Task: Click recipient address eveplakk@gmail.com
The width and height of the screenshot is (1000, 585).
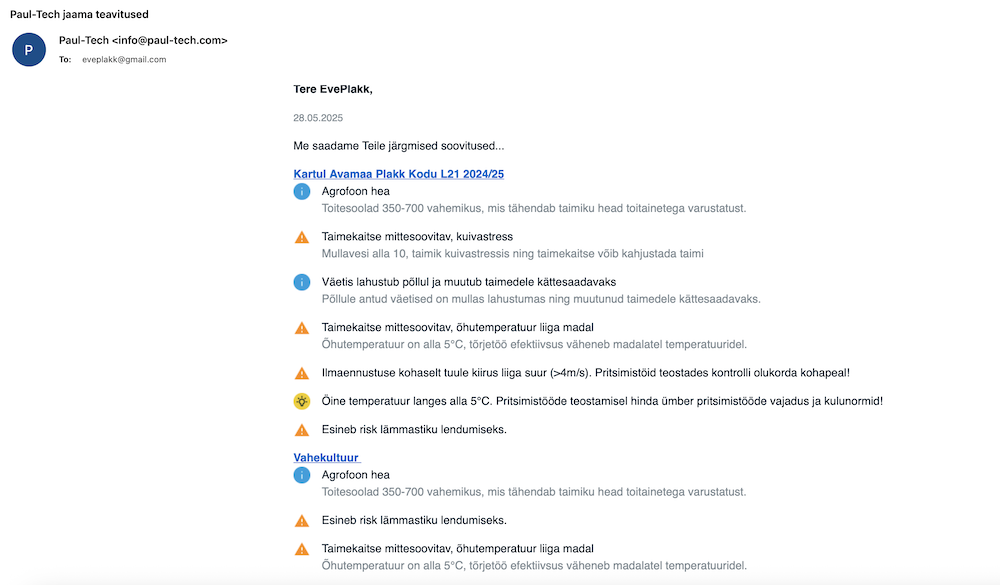Action: pos(124,59)
